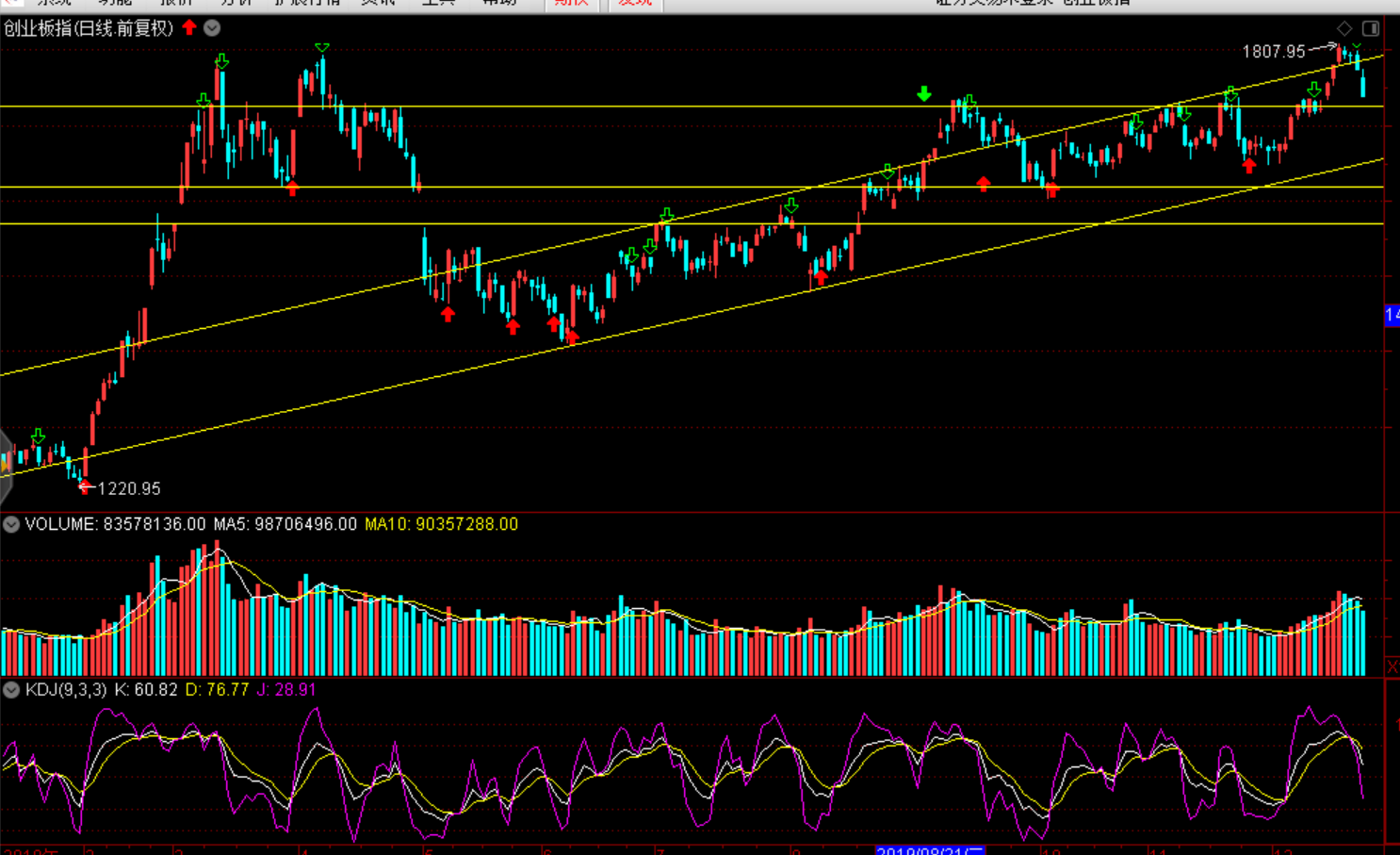The height and width of the screenshot is (855, 1400).
Task: Expand the VOLUME indicator dropdown
Action: (x=11, y=524)
